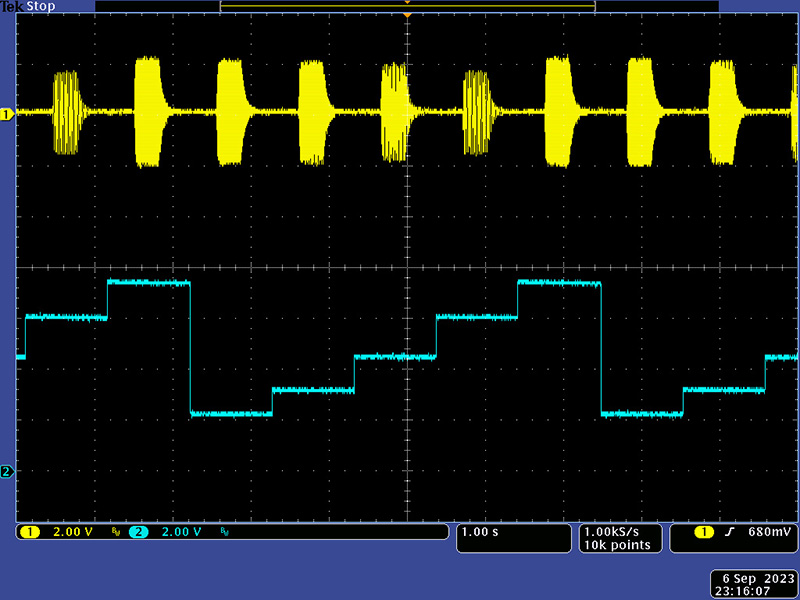
Task: Click the 1.00kS/s sample rate readout
Action: (617, 531)
